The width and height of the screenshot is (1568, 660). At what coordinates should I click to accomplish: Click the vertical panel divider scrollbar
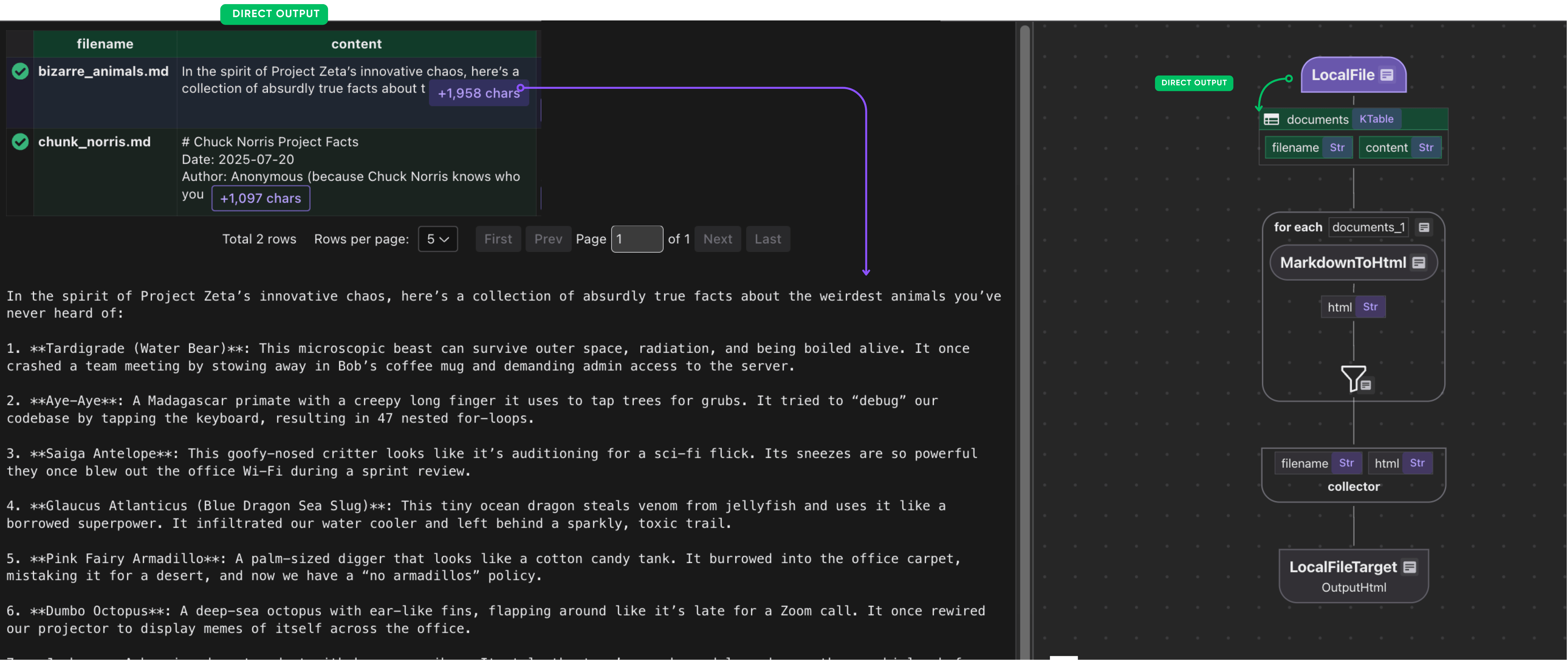[x=1024, y=341]
